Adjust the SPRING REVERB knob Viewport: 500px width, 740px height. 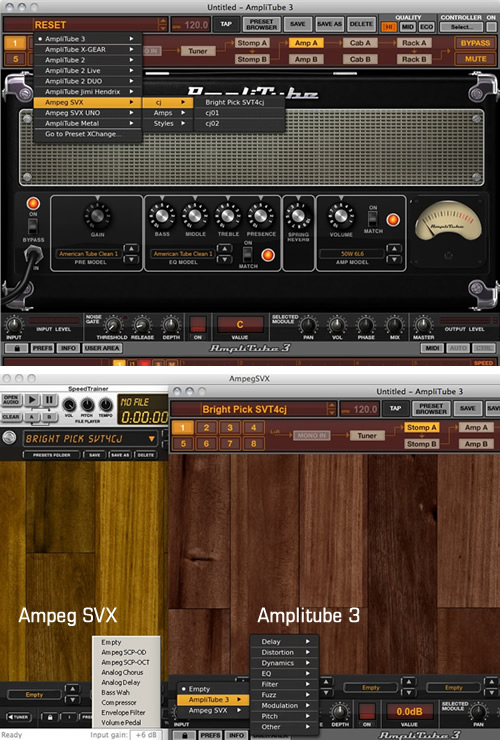pyautogui.click(x=298, y=216)
